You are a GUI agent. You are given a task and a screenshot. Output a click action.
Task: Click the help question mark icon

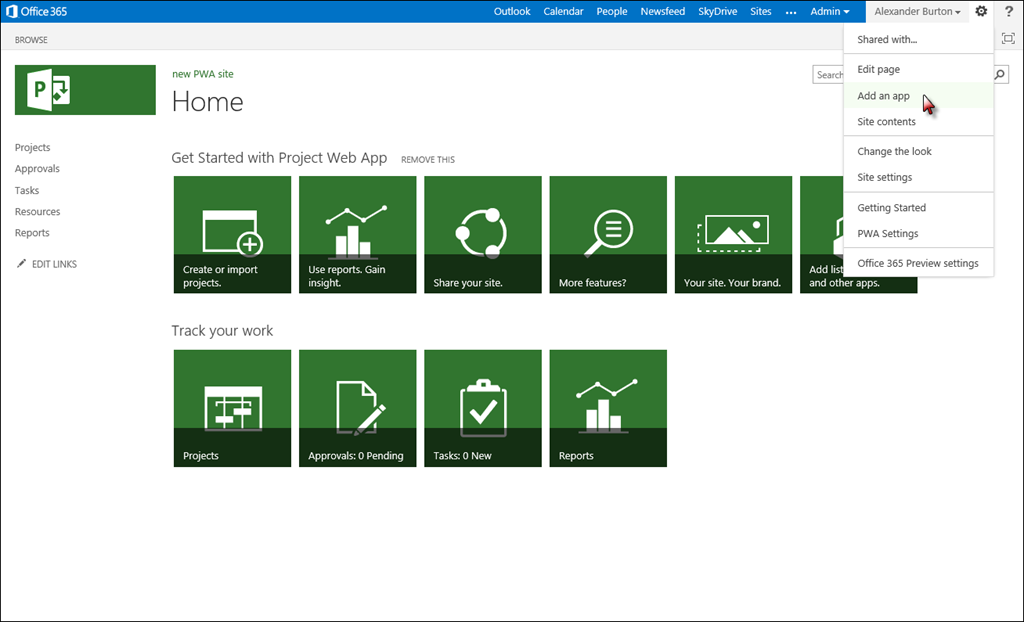(x=1009, y=11)
